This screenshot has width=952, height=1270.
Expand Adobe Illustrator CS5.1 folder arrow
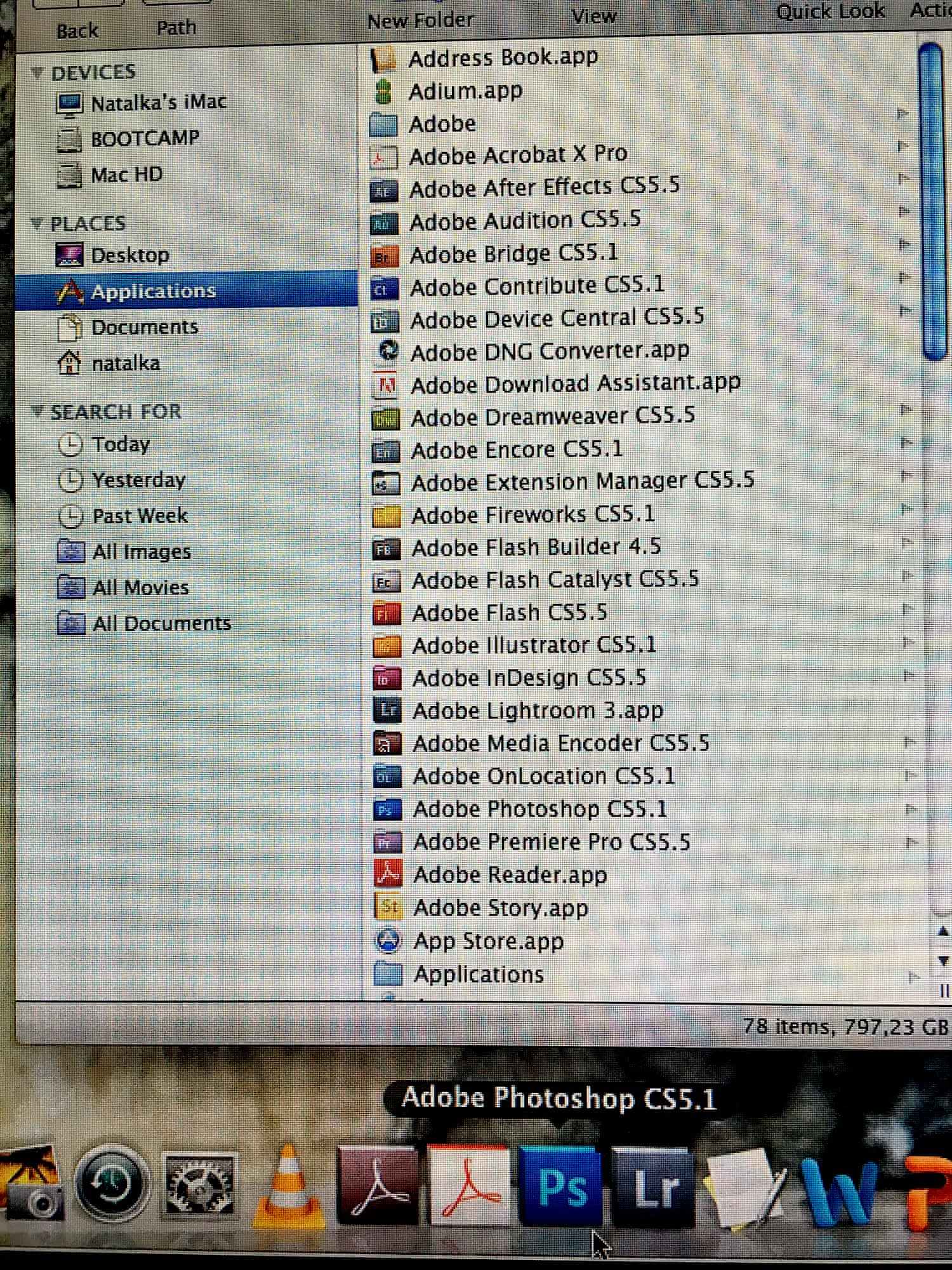coord(908,642)
